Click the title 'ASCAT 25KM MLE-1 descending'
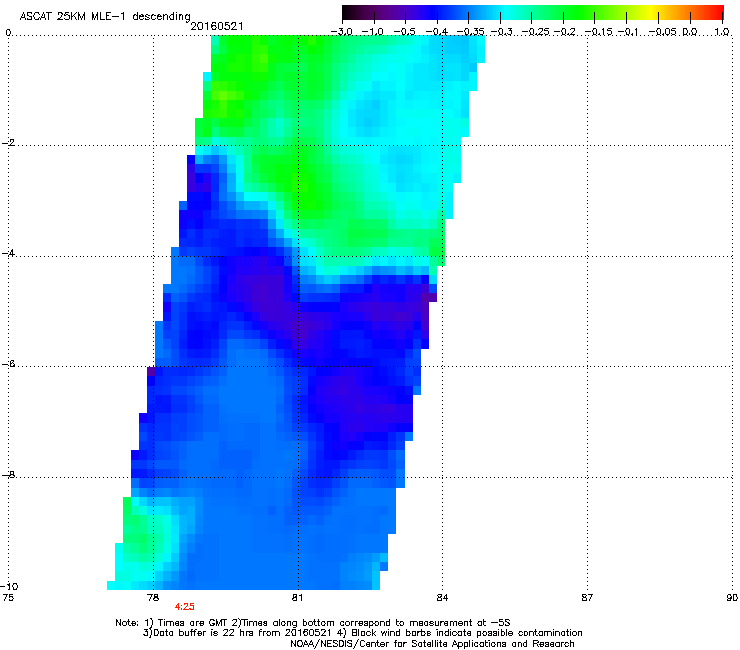 tap(105, 17)
